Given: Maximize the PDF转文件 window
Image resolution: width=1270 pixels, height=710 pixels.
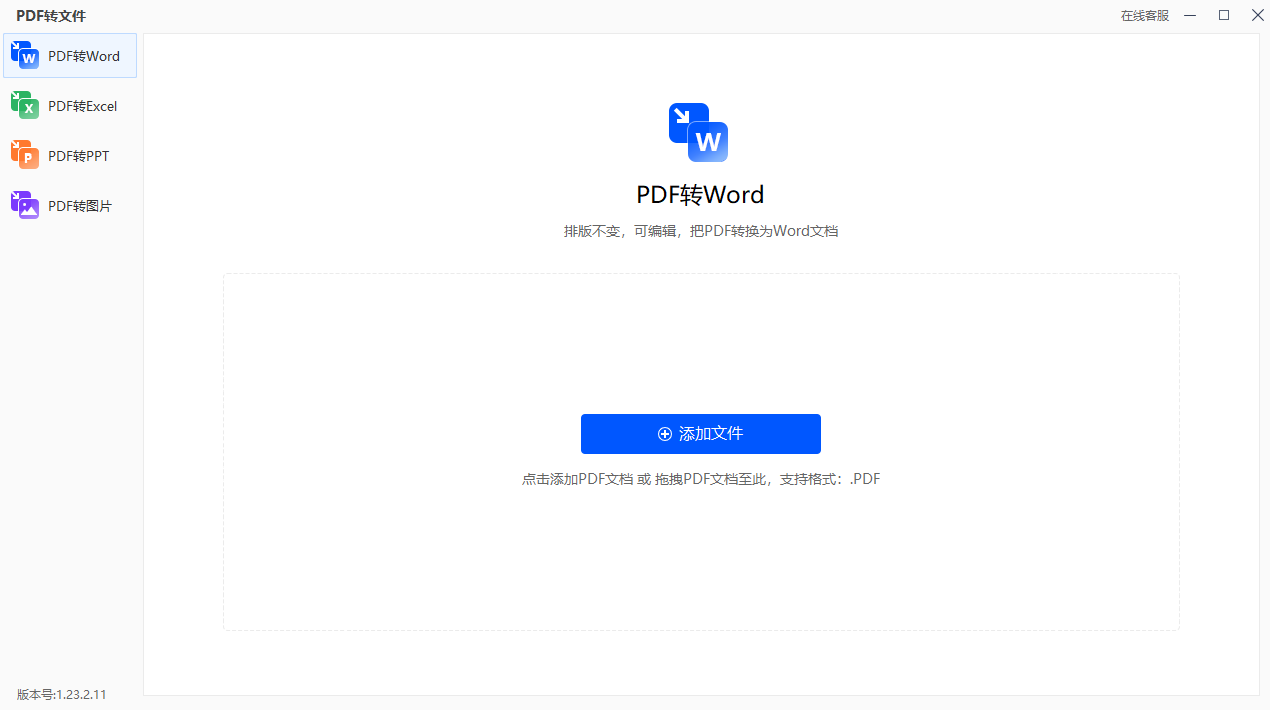Looking at the screenshot, I should (x=1224, y=15).
